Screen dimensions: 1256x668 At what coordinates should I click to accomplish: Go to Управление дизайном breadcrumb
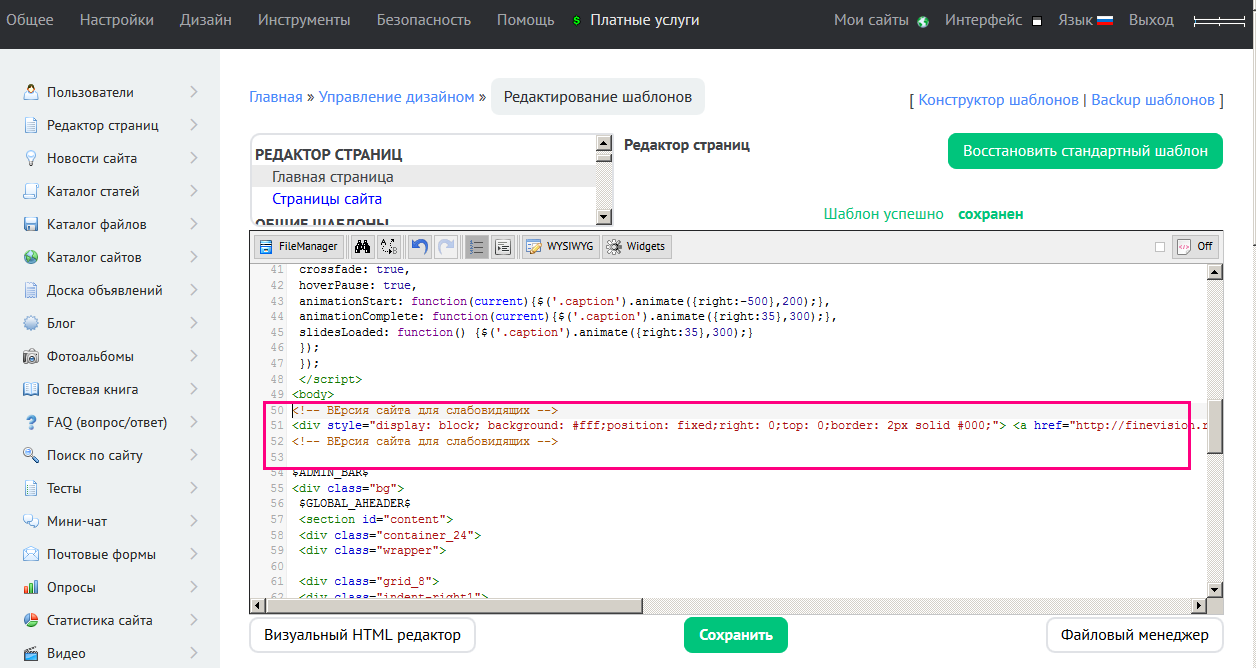(x=397, y=97)
